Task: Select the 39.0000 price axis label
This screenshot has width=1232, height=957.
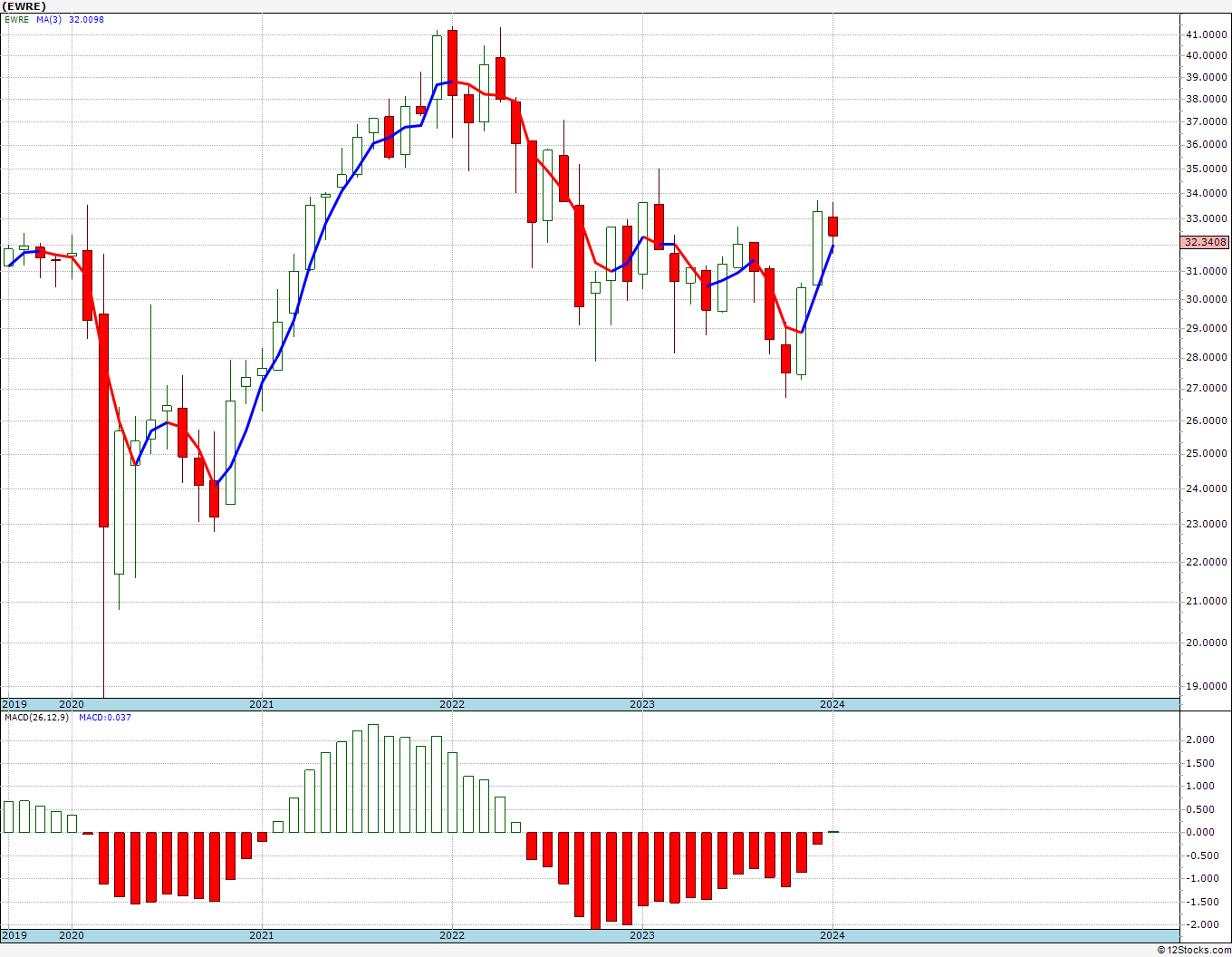Action: coord(1208,77)
